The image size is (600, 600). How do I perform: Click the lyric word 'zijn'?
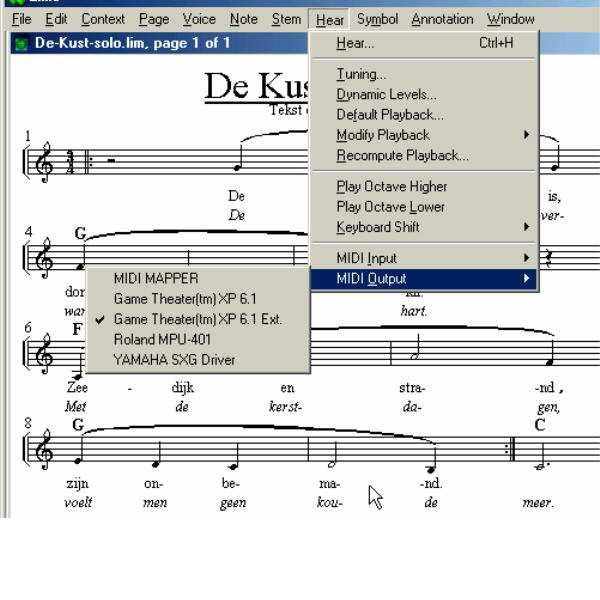click(x=77, y=484)
